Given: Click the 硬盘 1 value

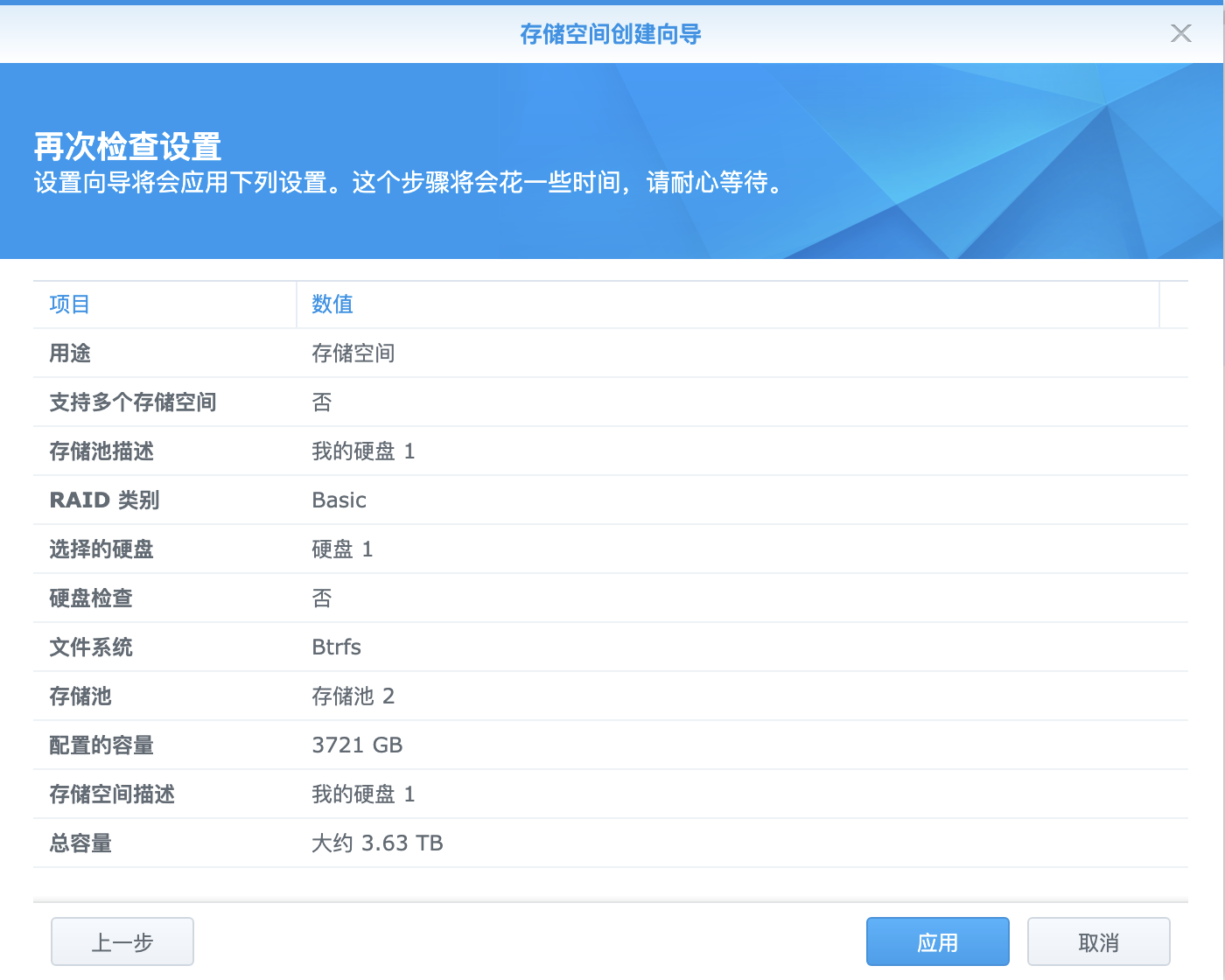Looking at the screenshot, I should (342, 549).
